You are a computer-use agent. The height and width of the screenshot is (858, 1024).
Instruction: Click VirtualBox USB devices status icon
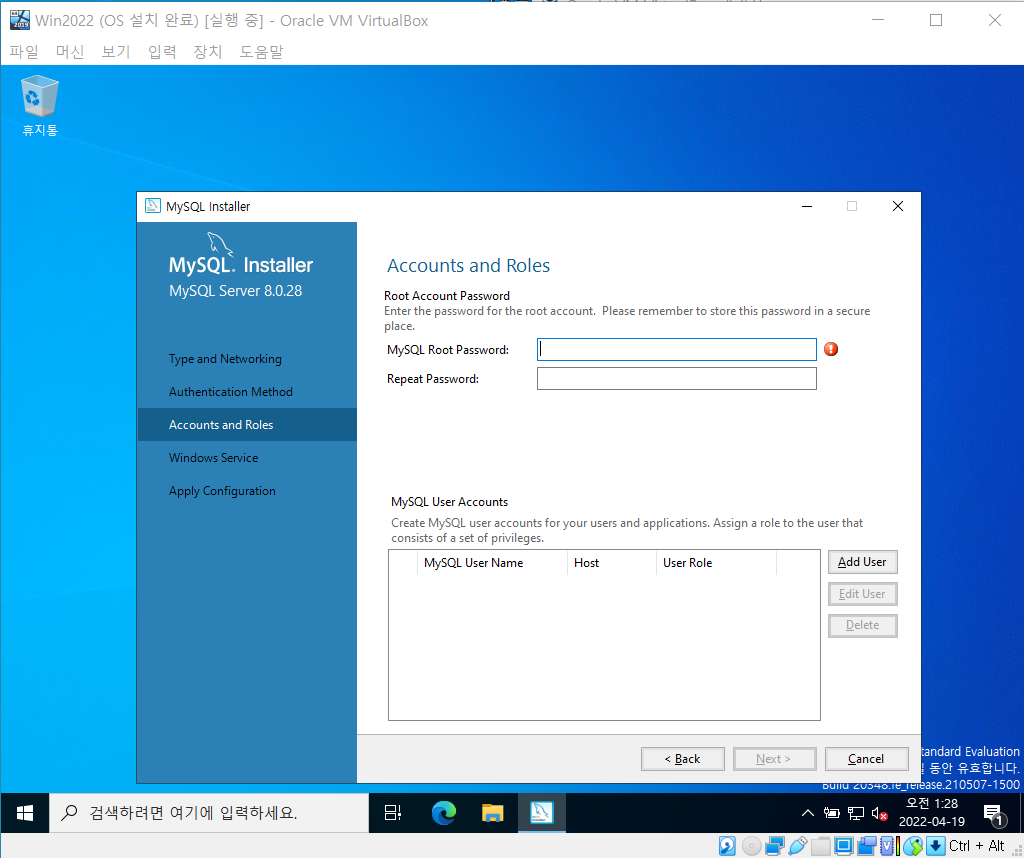pyautogui.click(x=797, y=846)
